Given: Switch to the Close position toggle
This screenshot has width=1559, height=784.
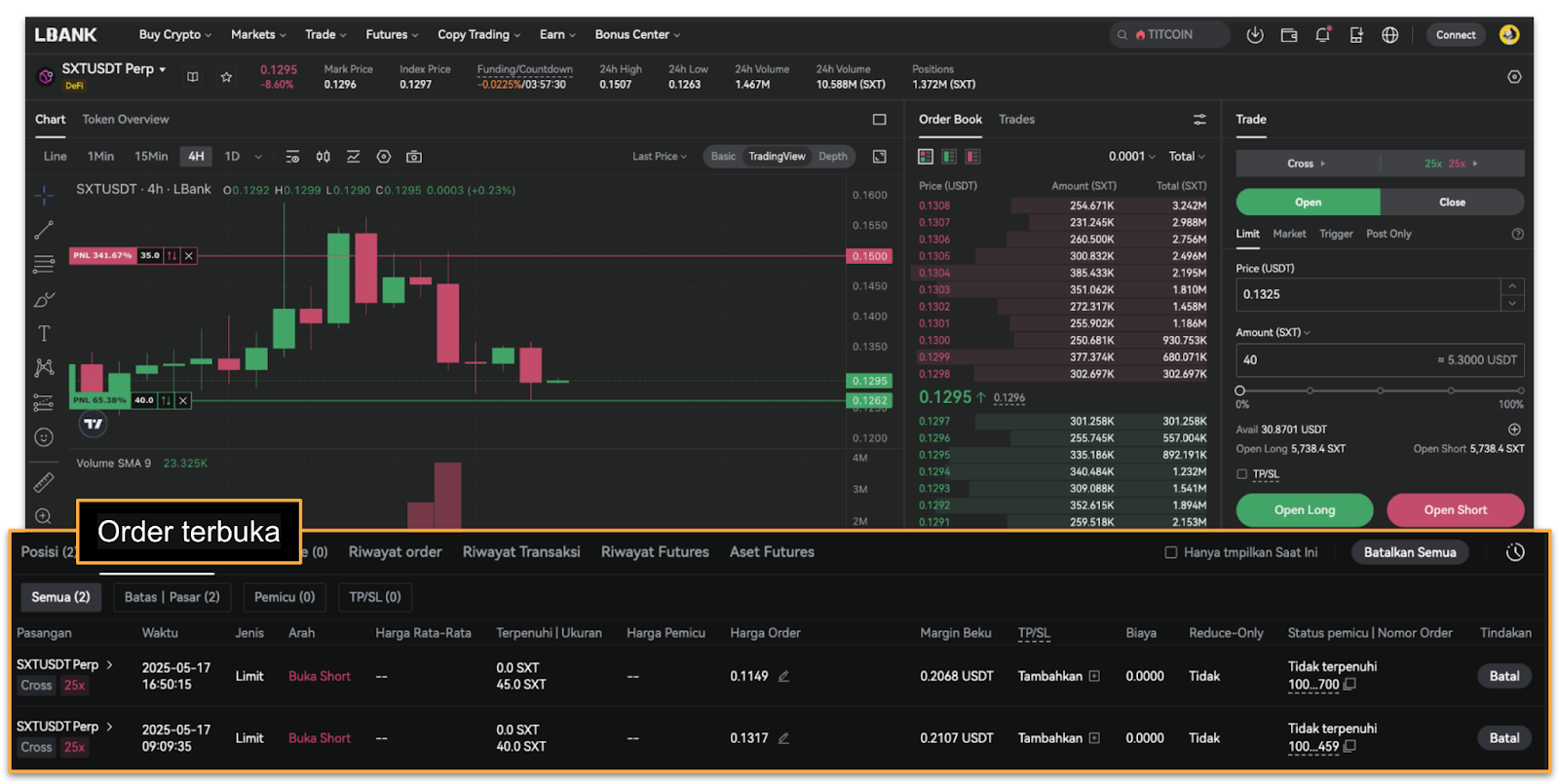Looking at the screenshot, I should [1452, 203].
